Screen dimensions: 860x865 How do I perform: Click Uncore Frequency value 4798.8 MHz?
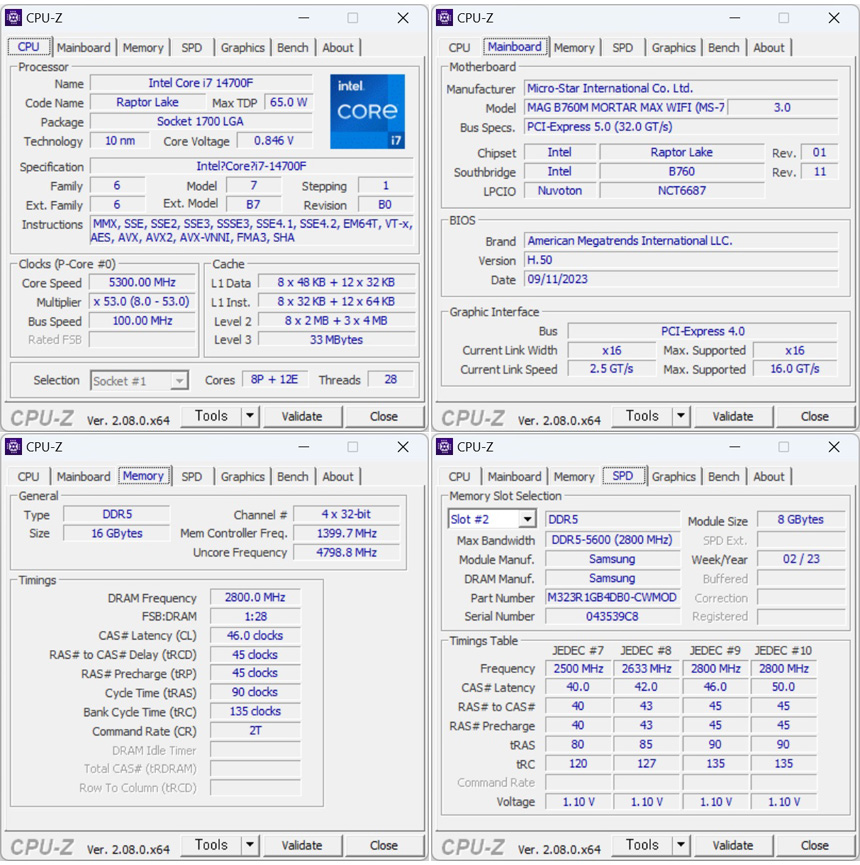pos(346,552)
